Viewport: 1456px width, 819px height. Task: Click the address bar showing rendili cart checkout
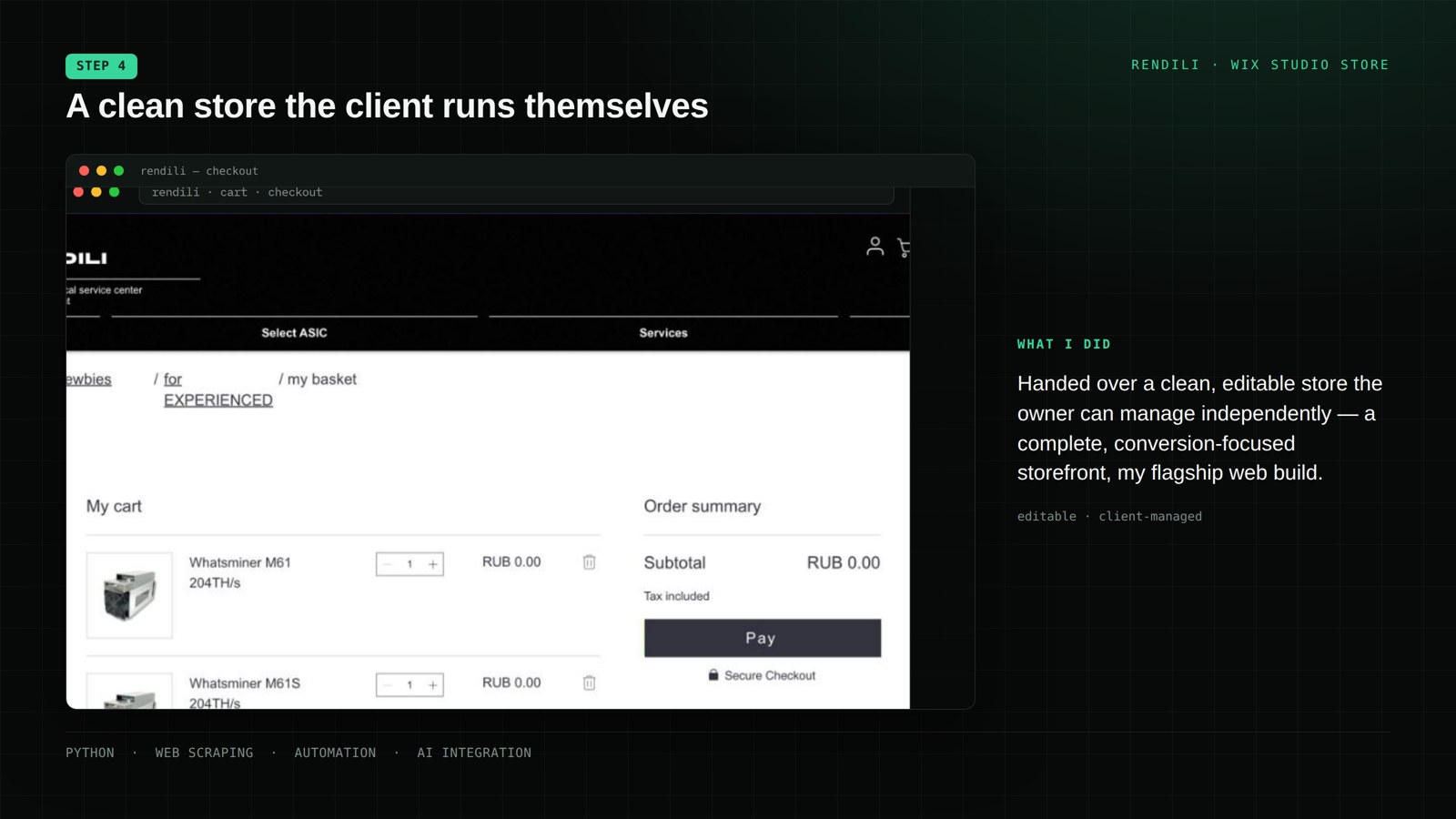(516, 193)
